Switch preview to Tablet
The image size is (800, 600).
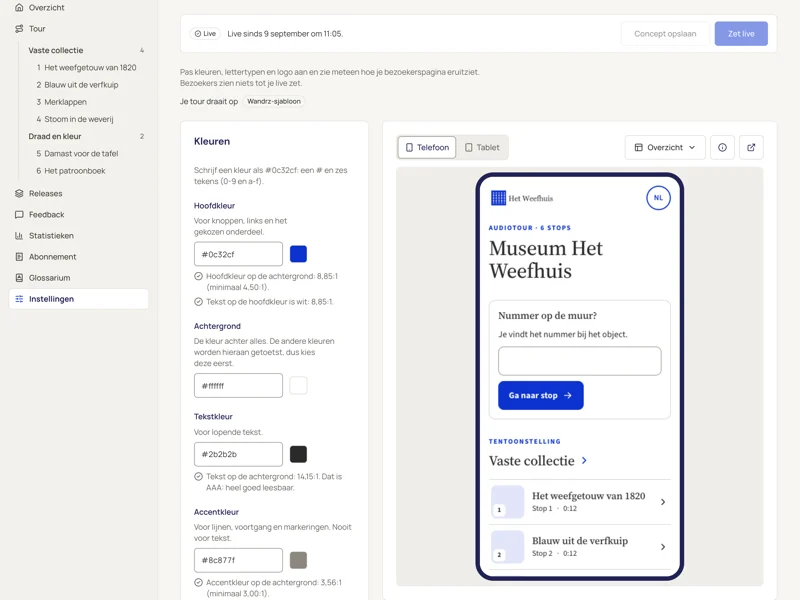point(482,147)
